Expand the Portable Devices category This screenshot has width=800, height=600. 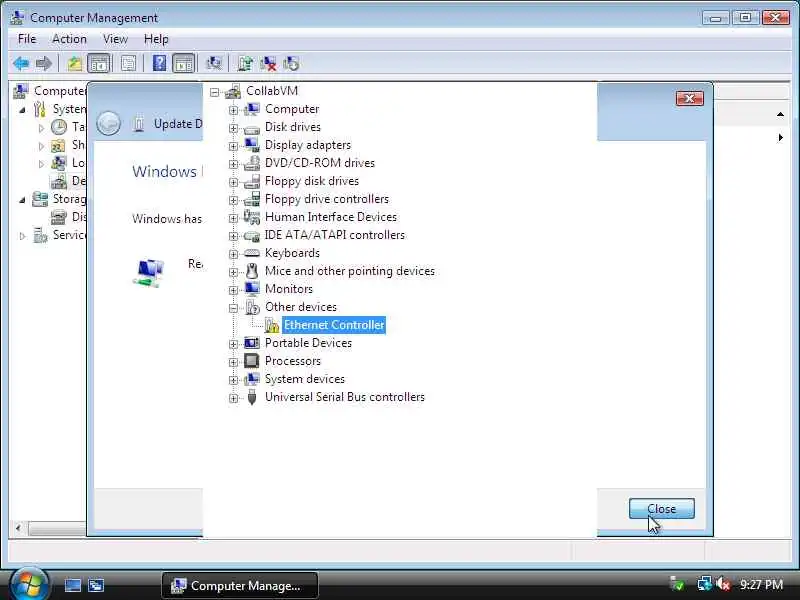click(234, 344)
